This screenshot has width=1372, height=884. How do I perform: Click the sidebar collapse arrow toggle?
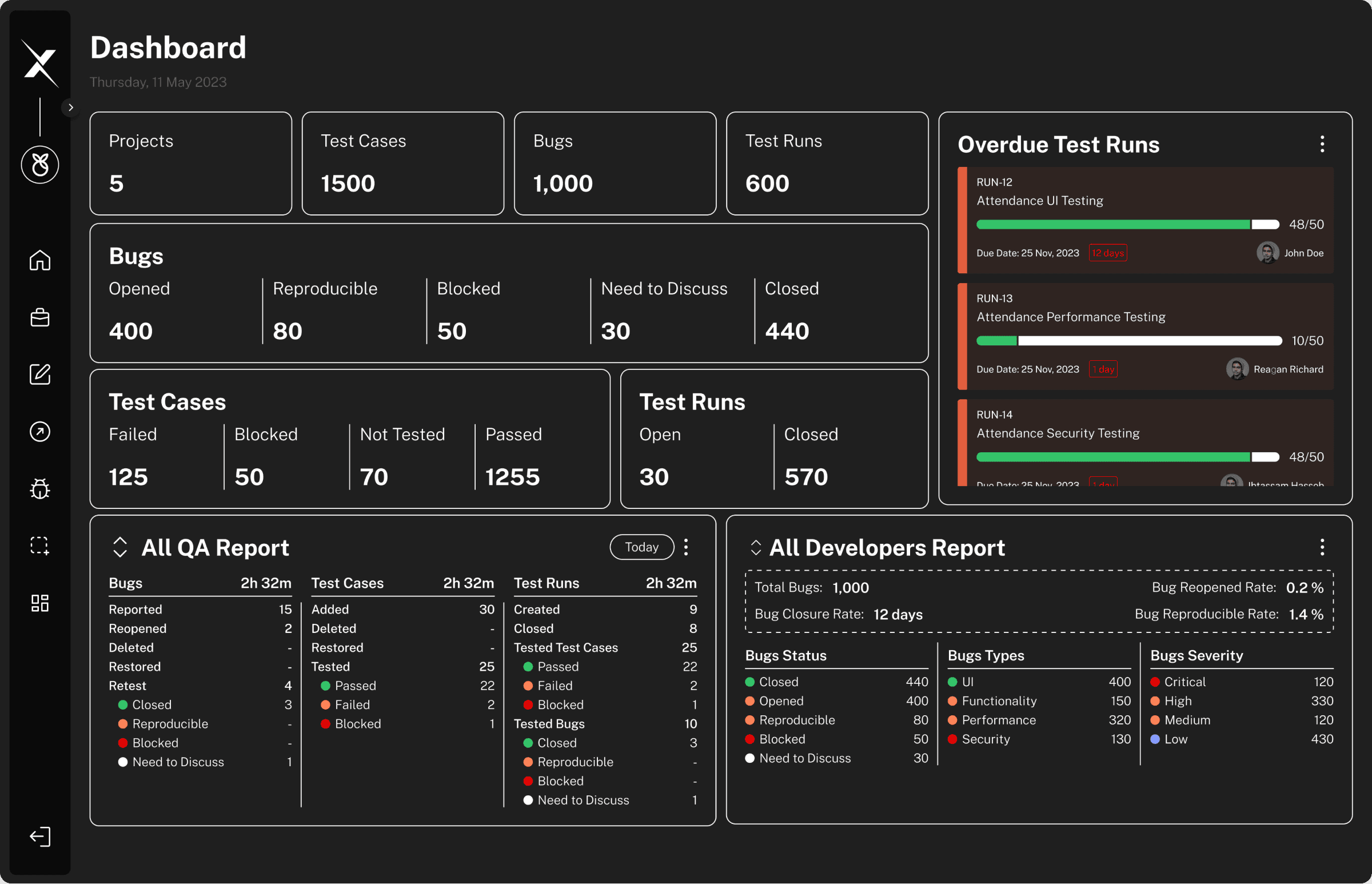[69, 107]
